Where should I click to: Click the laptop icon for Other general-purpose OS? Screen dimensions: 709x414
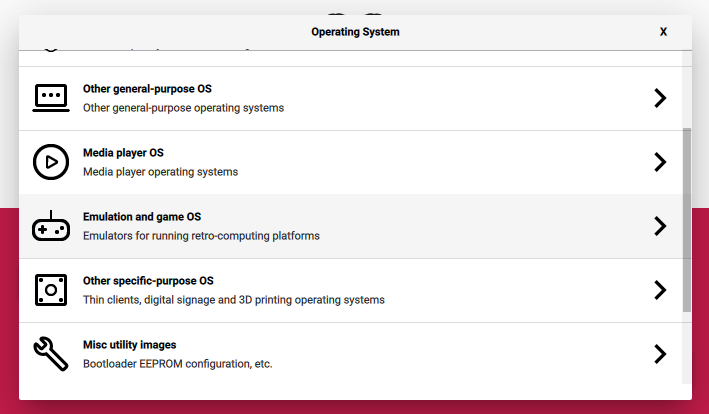click(51, 98)
